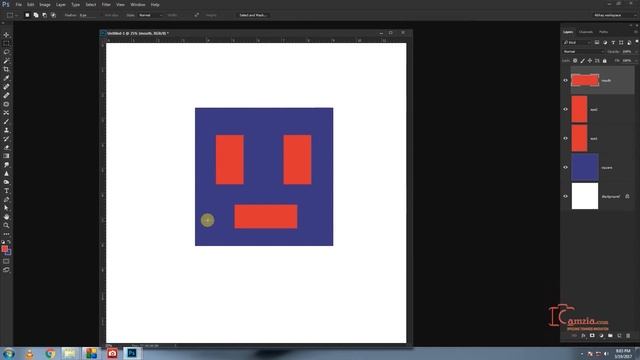The width and height of the screenshot is (640, 360).
Task: Open the workspace switcher dropdown
Action: 615,15
